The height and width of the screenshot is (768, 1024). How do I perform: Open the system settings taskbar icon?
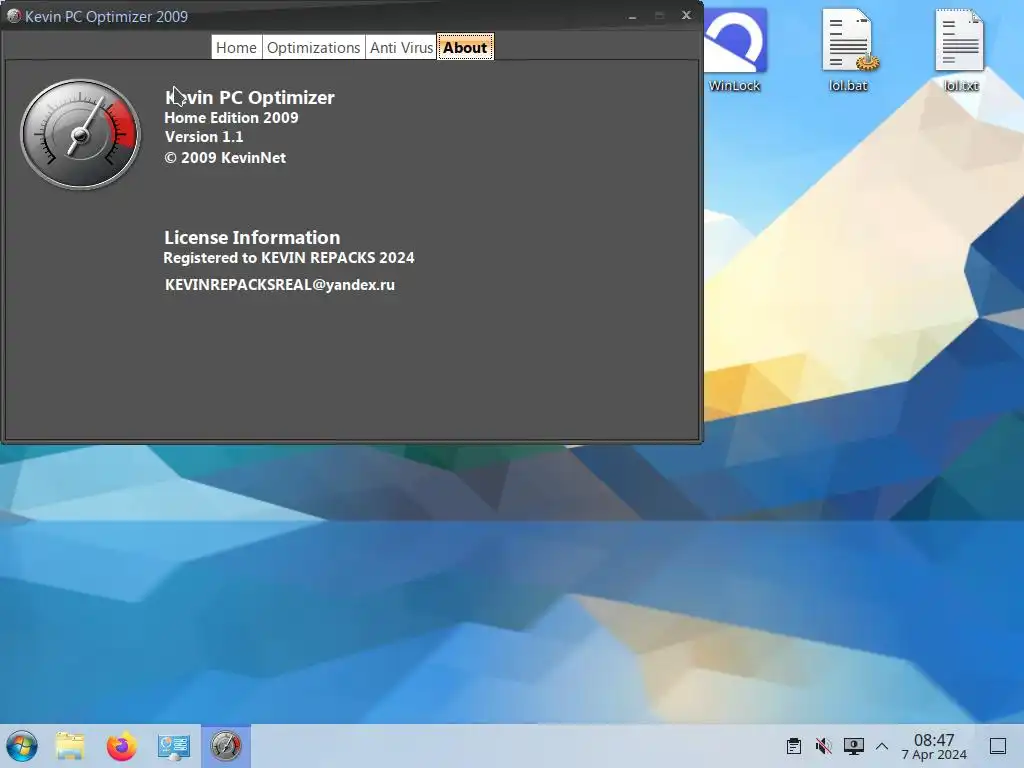[174, 746]
